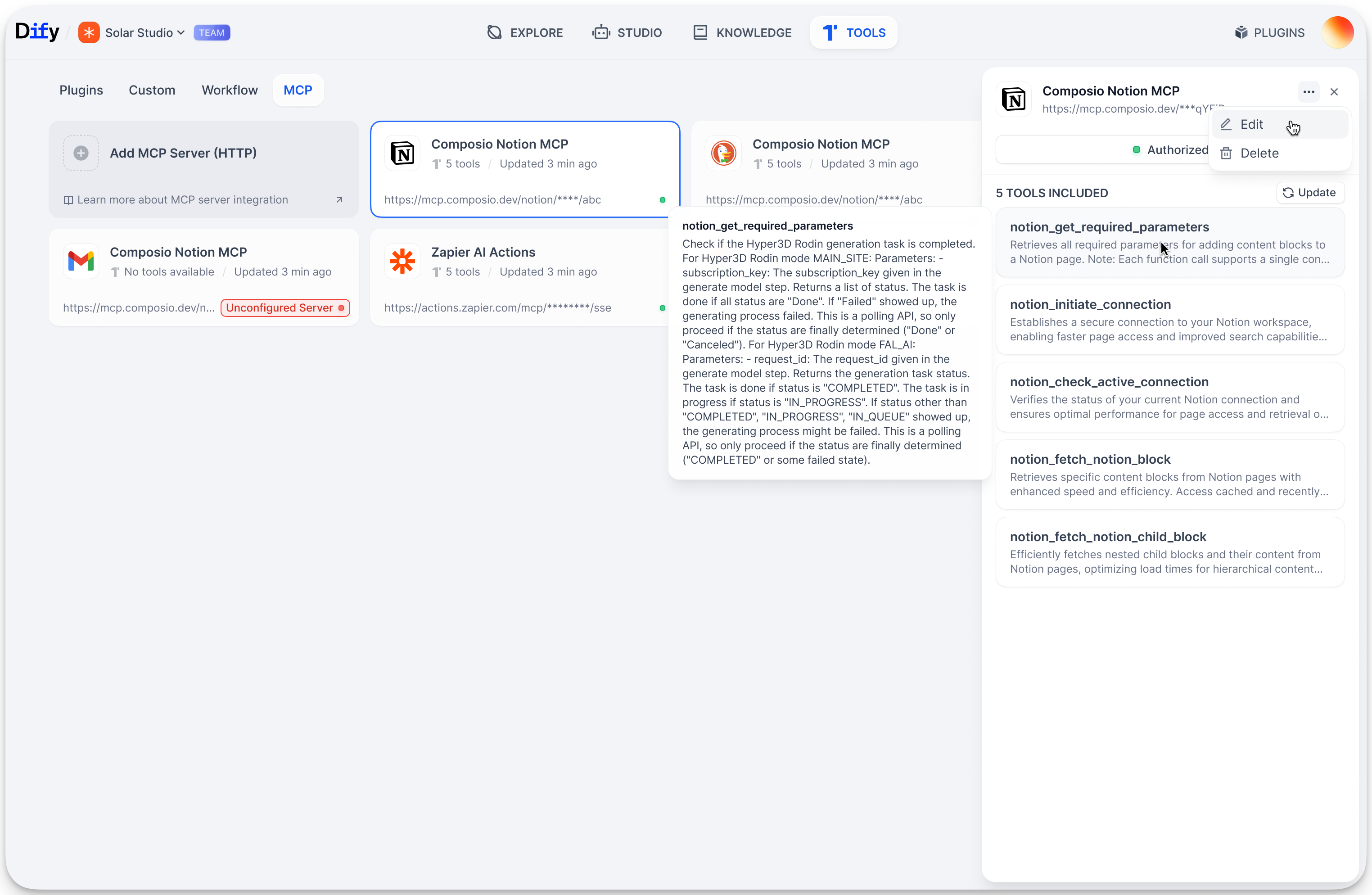
Task: Select the Gmail Composio MCP card icon
Action: tap(81, 261)
